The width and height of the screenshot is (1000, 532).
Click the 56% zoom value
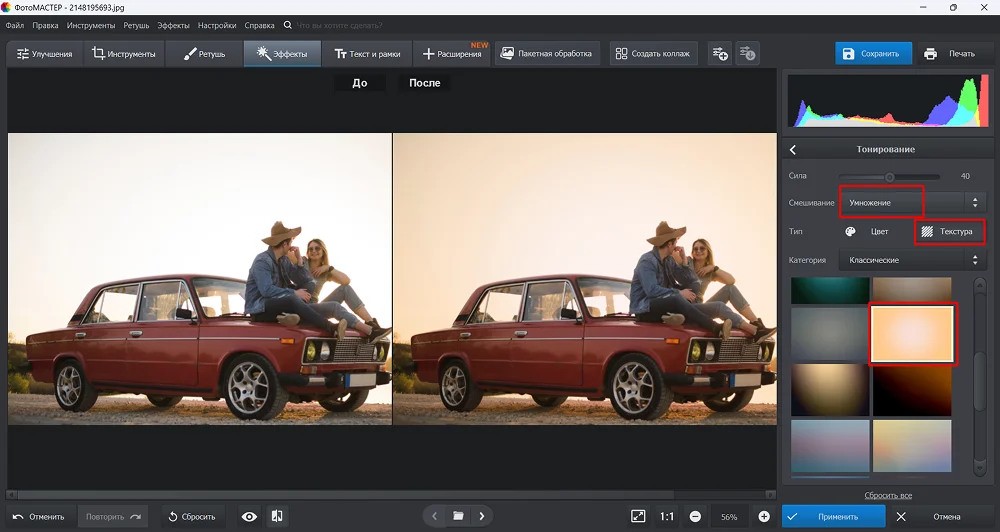tap(729, 517)
